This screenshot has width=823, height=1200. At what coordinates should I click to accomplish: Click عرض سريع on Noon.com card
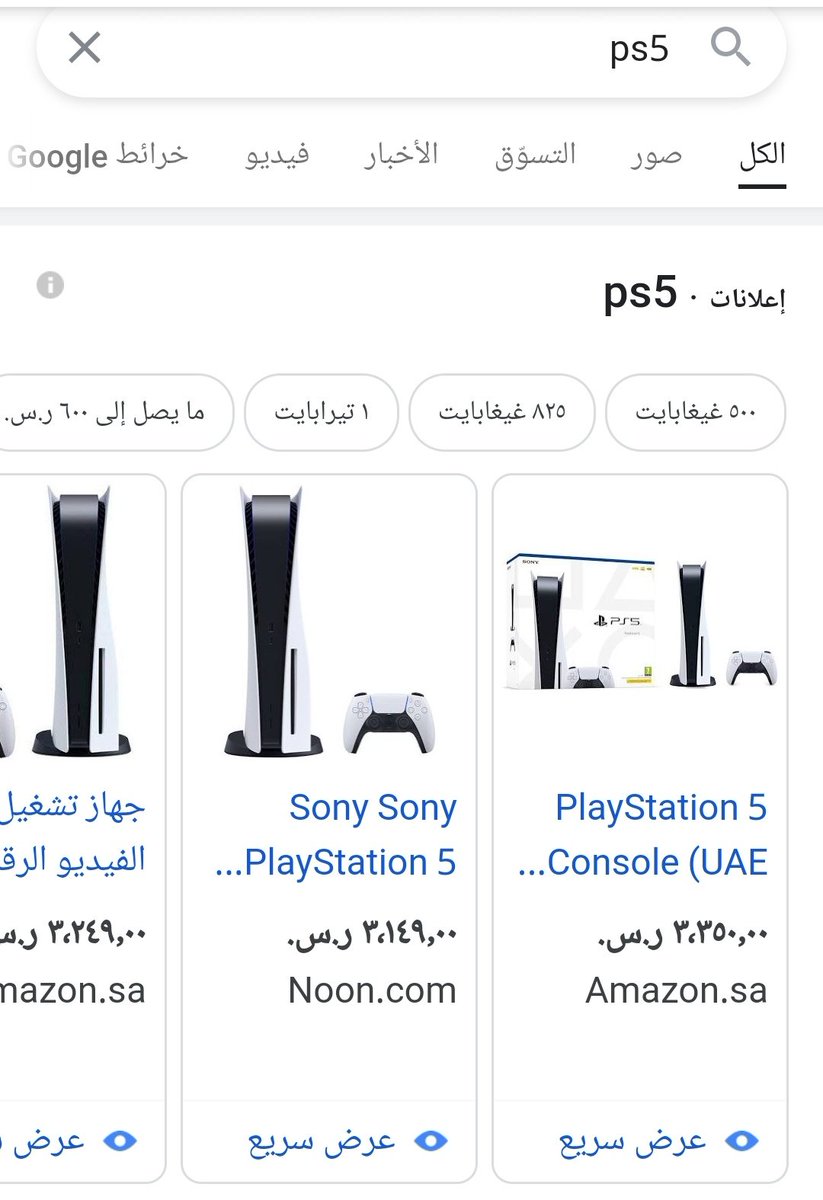point(322,1141)
